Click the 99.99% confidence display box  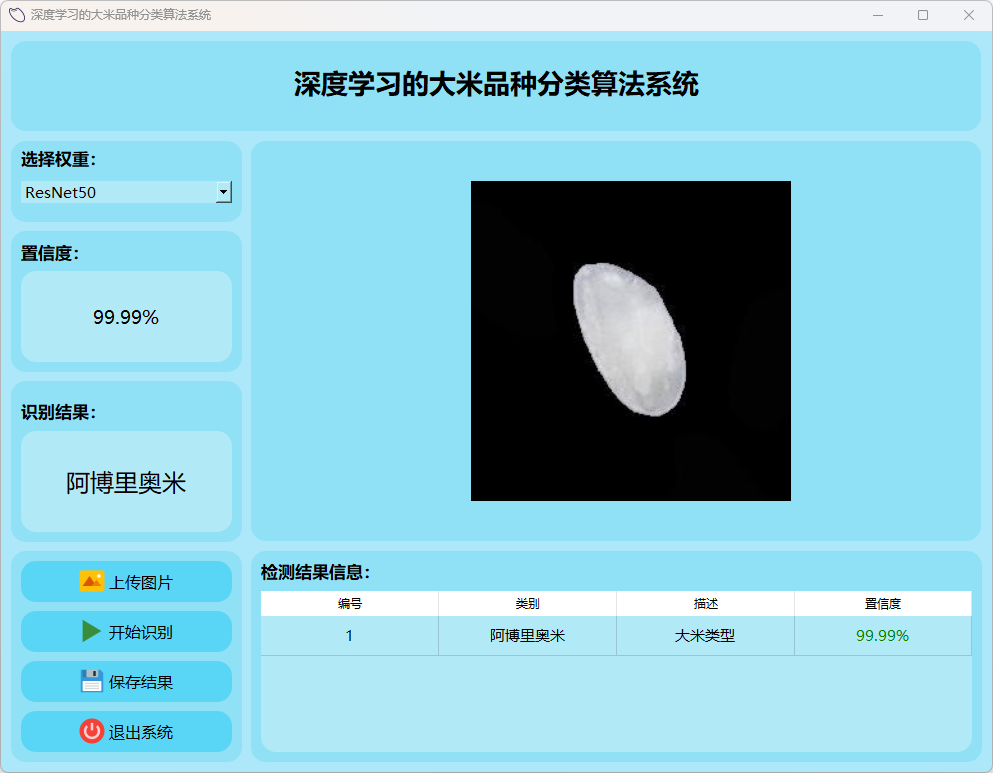(x=126, y=317)
